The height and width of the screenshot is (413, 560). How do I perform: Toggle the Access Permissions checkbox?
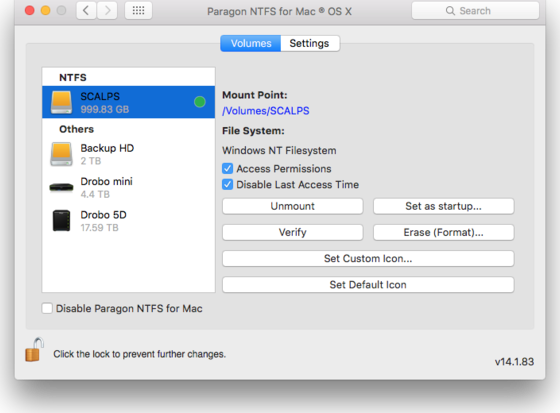228,168
